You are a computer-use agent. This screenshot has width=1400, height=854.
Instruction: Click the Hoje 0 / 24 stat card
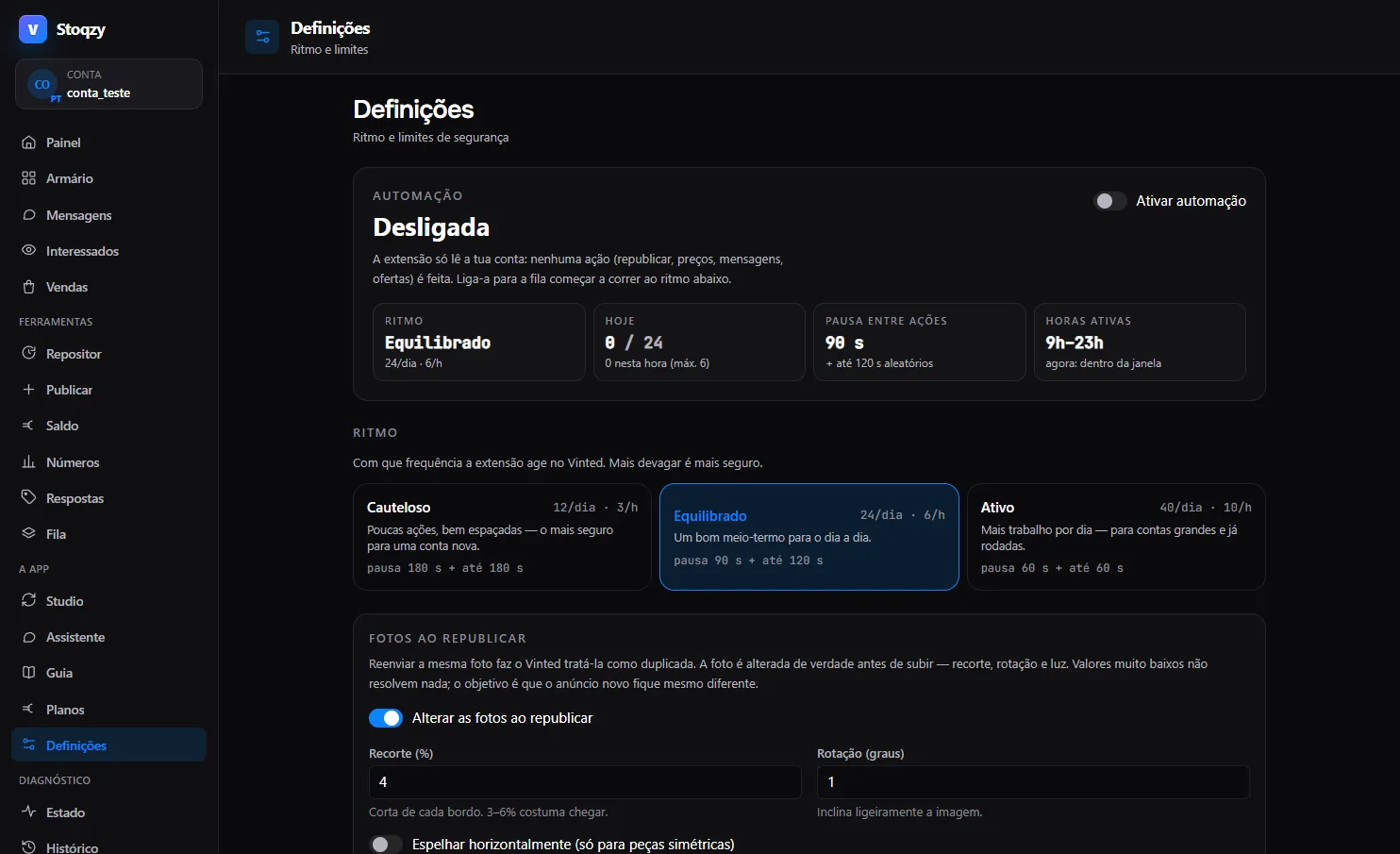(699, 342)
